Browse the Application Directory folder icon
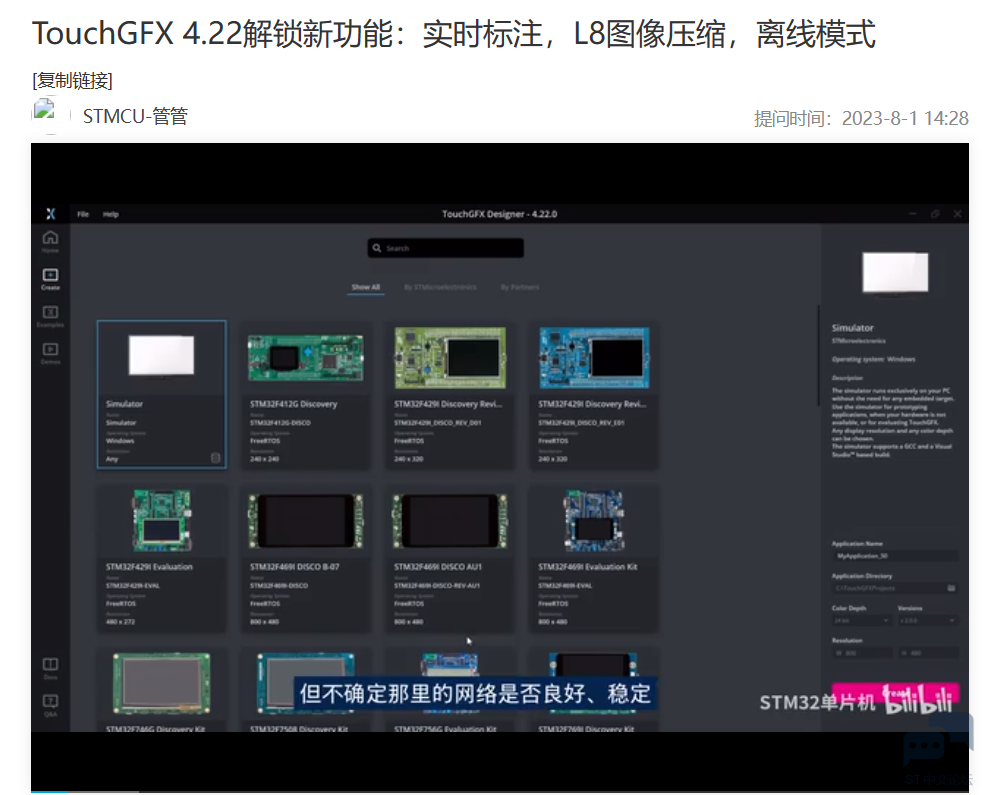Viewport: 982px width, 795px height. tap(951, 588)
